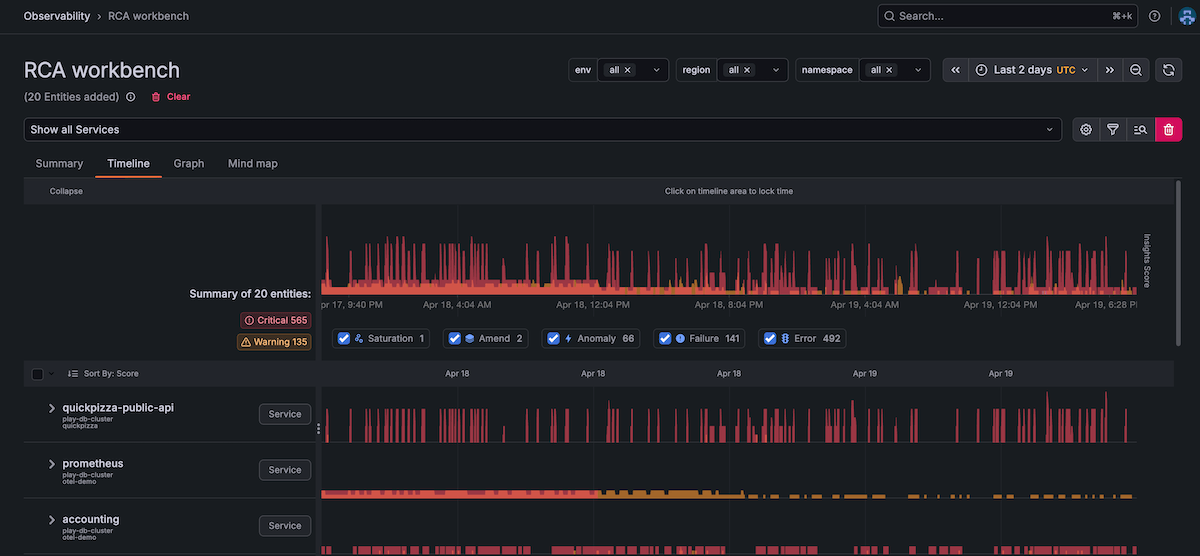Open select-all checkbox dropdown arrow
The height and width of the screenshot is (556, 1200).
coord(51,374)
